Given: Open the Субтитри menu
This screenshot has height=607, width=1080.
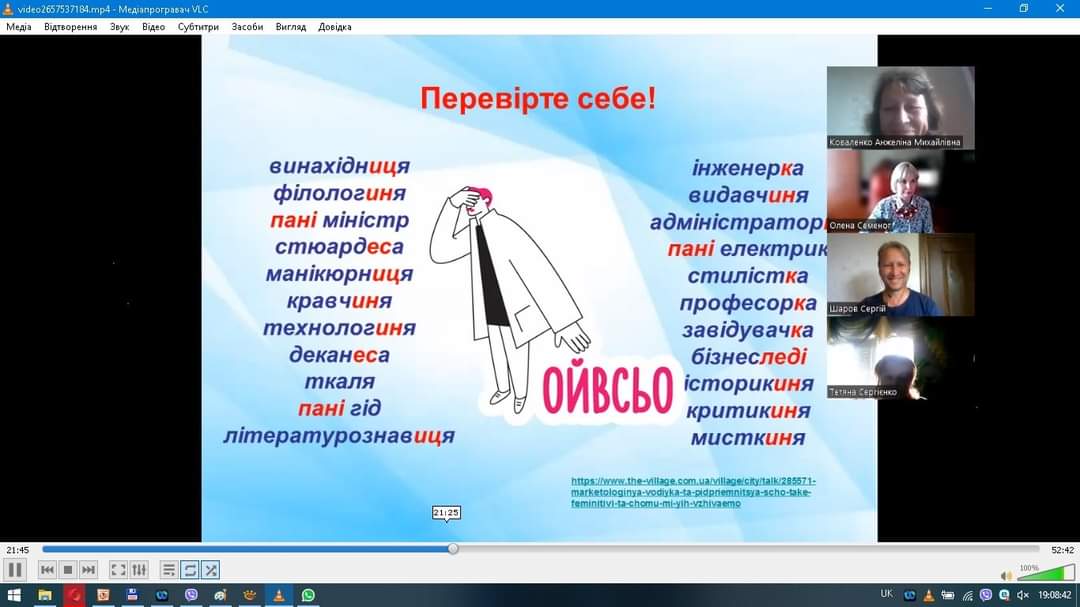Looking at the screenshot, I should pyautogui.click(x=198, y=27).
